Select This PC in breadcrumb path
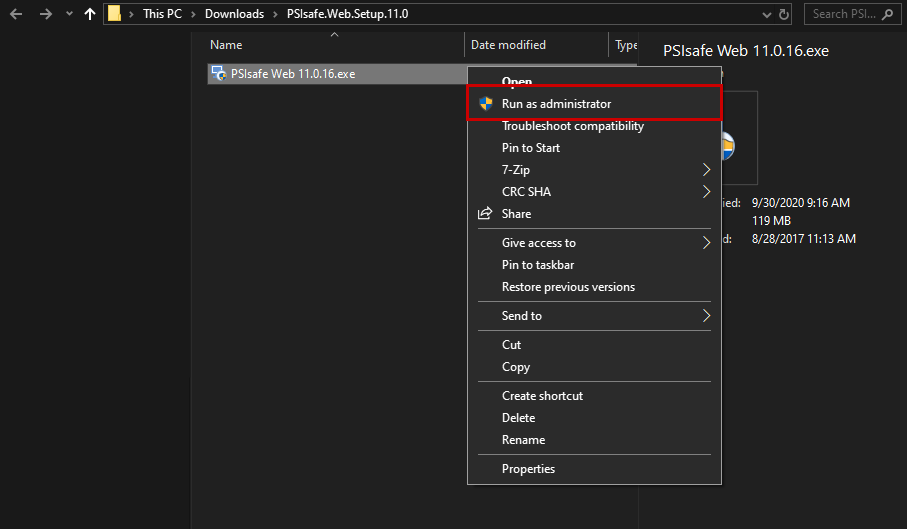Viewport: 907px width, 529px height. (x=162, y=14)
